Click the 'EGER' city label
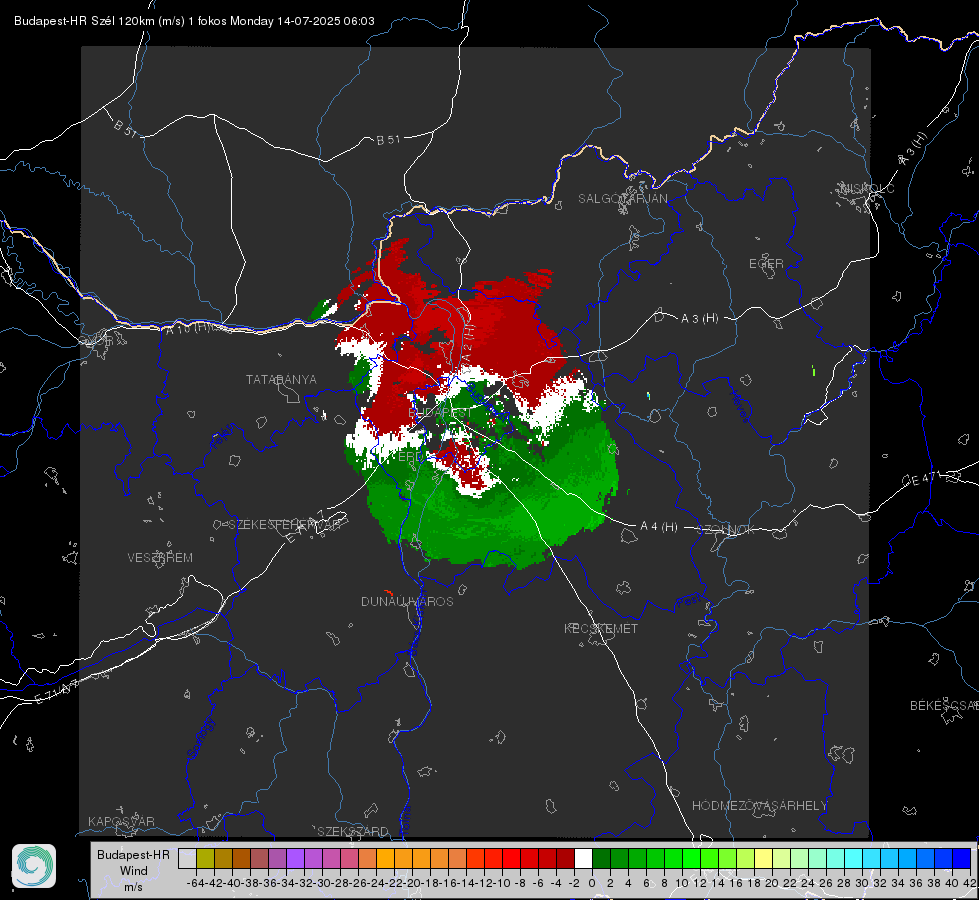Screen dimensions: 979x900 [x=766, y=264]
